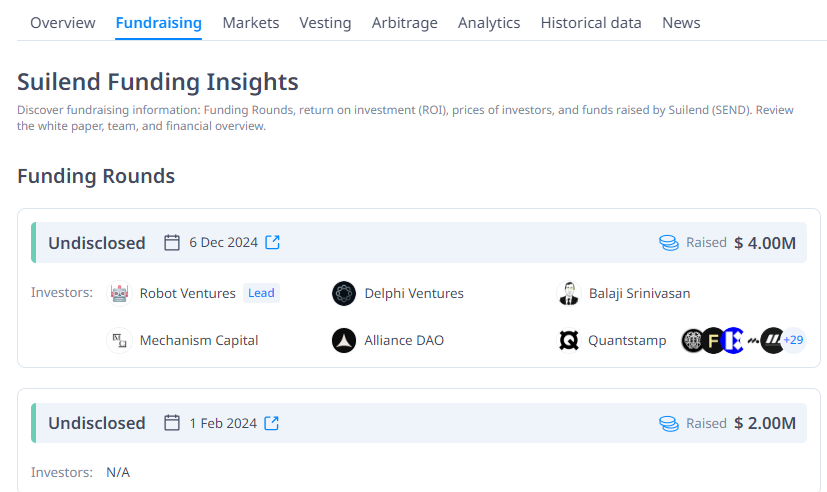
Task: Select the Fundraising tab
Action: pyautogui.click(x=158, y=23)
